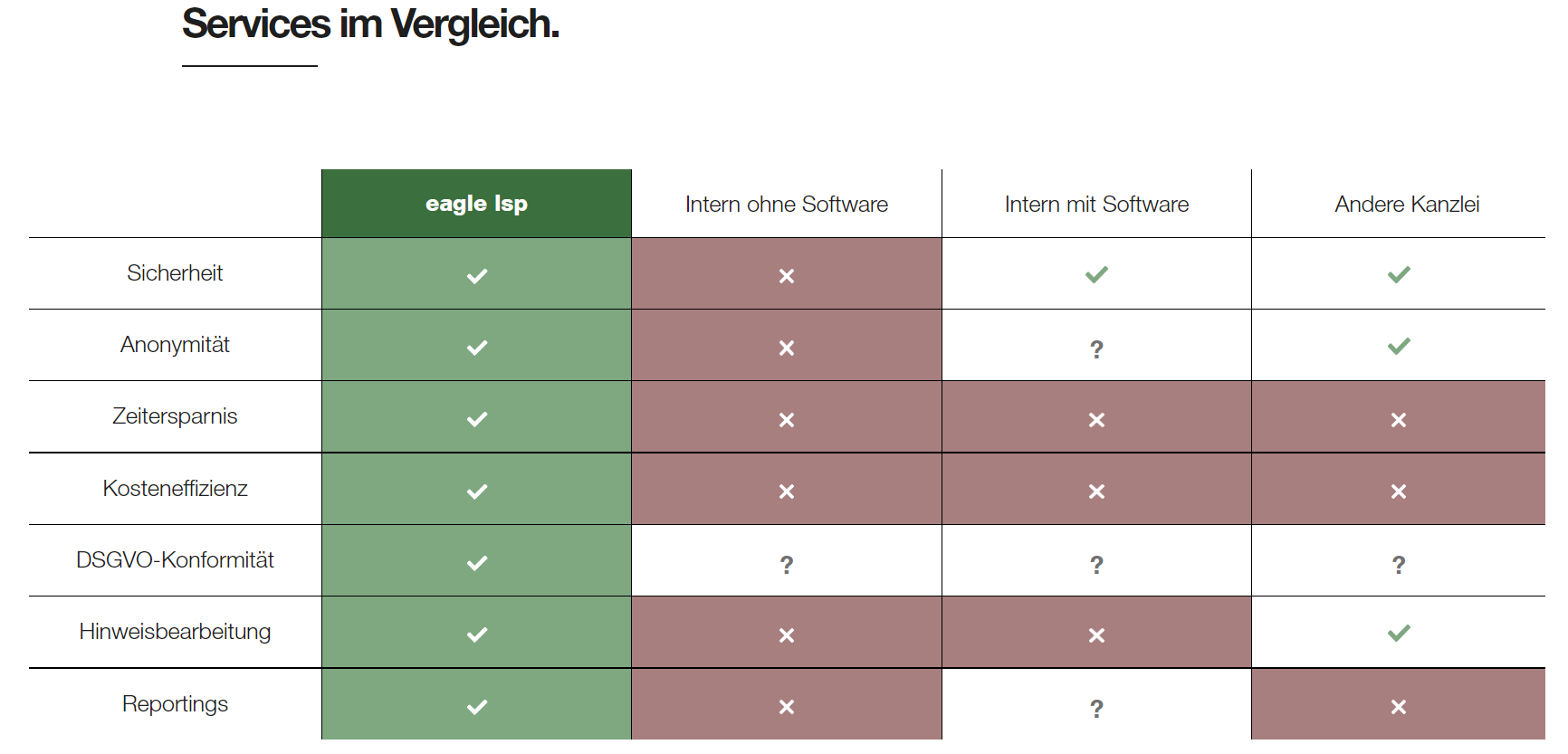
Task: Click the Intern ohne Software column header
Action: point(786,205)
